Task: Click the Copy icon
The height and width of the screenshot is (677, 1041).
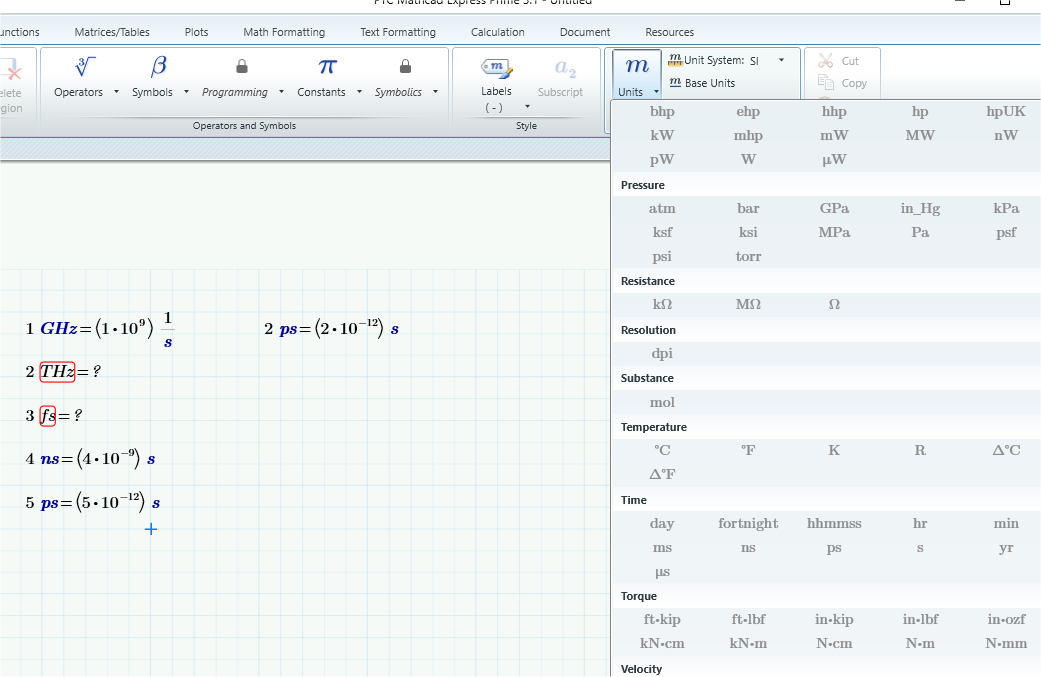Action: pyautogui.click(x=825, y=82)
